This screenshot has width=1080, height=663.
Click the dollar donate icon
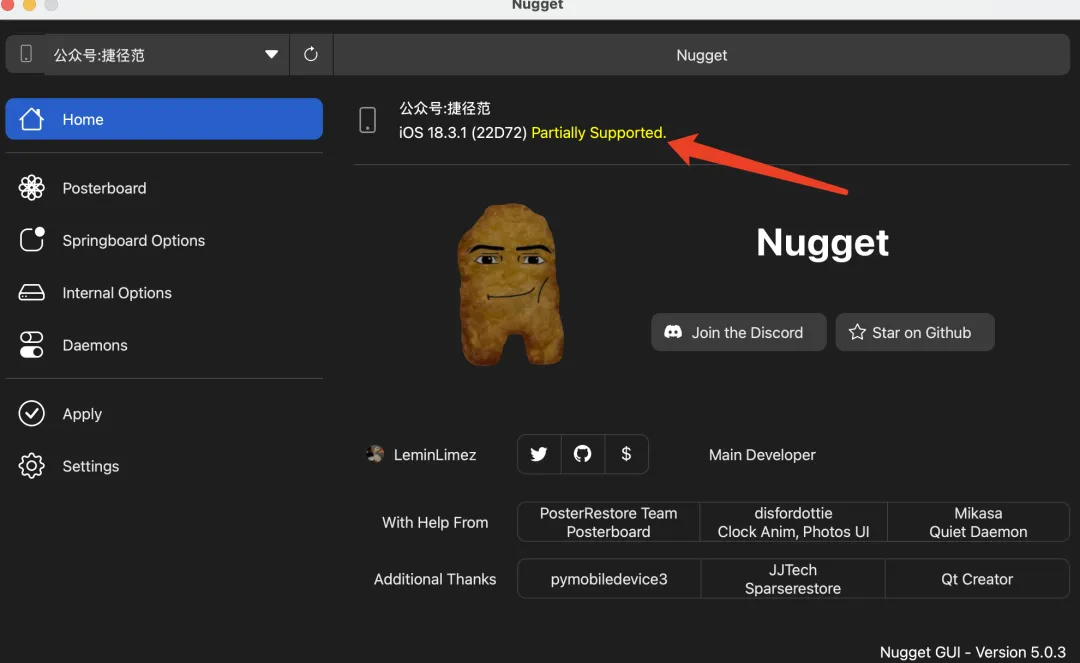coord(626,454)
